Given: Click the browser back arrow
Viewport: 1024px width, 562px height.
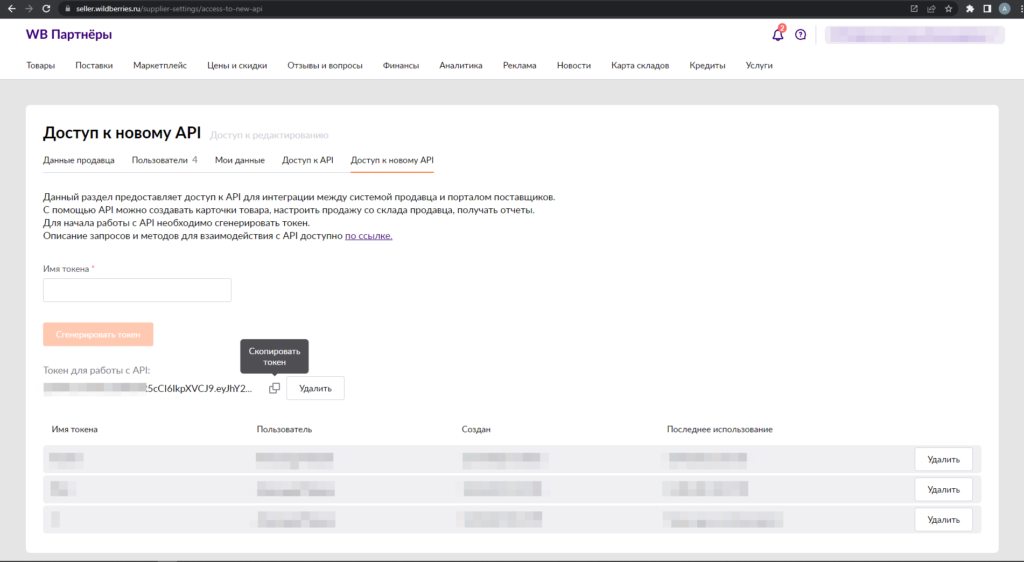Looking at the screenshot, I should pos(11,8).
